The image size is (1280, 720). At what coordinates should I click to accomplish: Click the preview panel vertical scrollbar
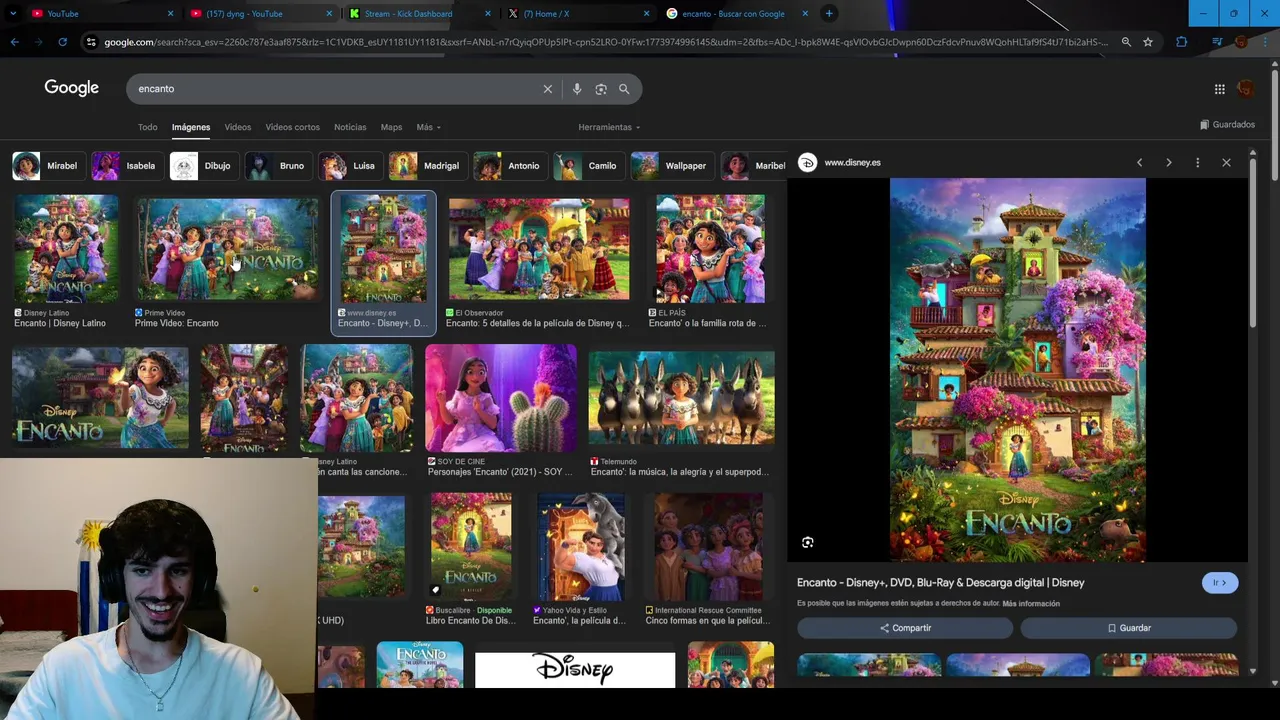tap(1252, 241)
